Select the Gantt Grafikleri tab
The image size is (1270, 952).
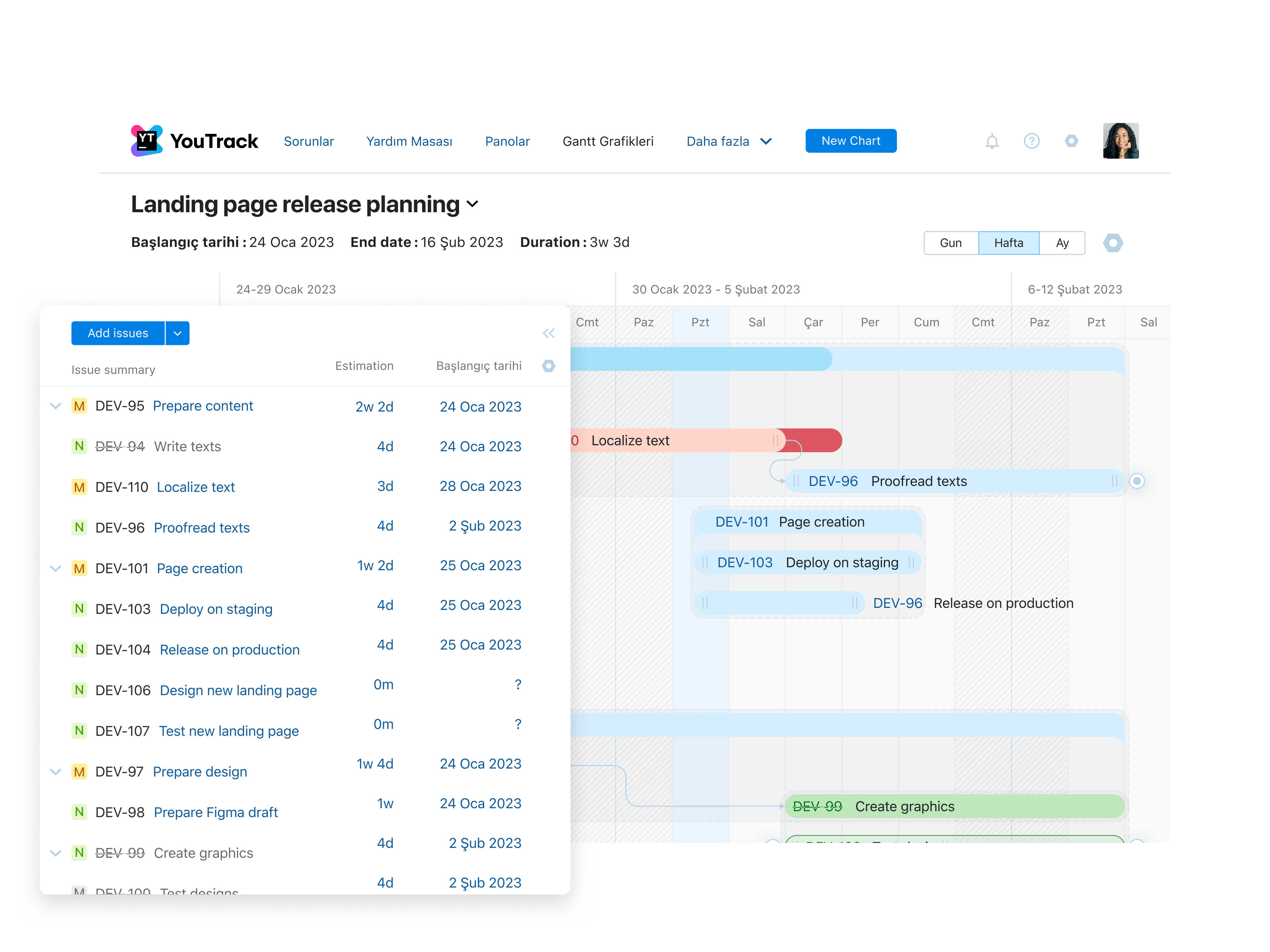click(608, 141)
